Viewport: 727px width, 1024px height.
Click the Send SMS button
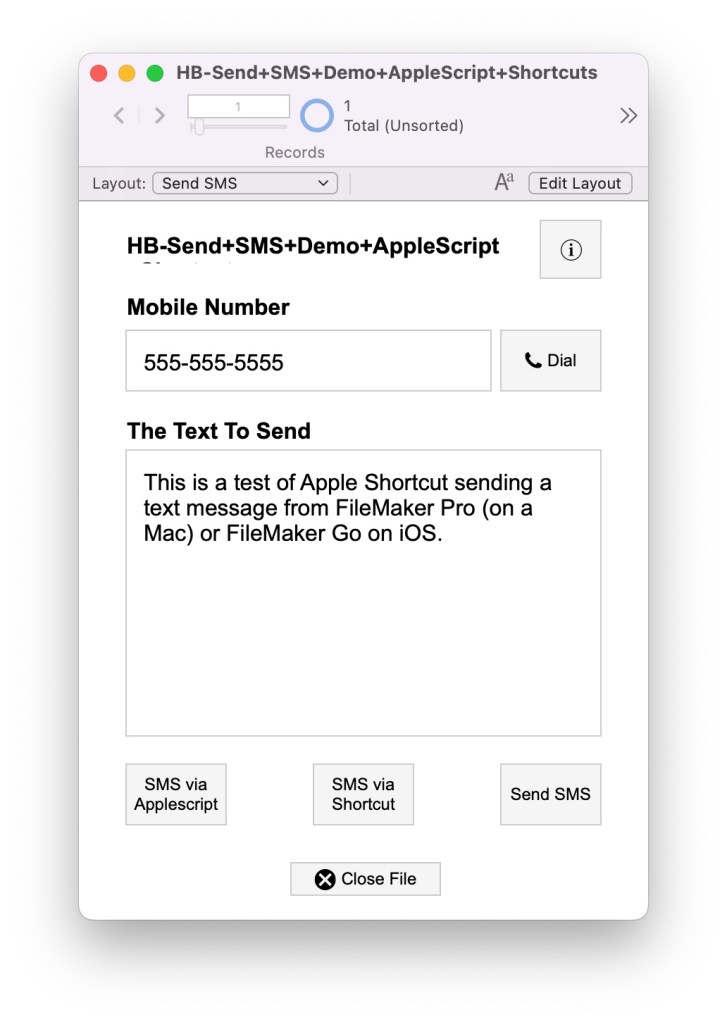551,794
